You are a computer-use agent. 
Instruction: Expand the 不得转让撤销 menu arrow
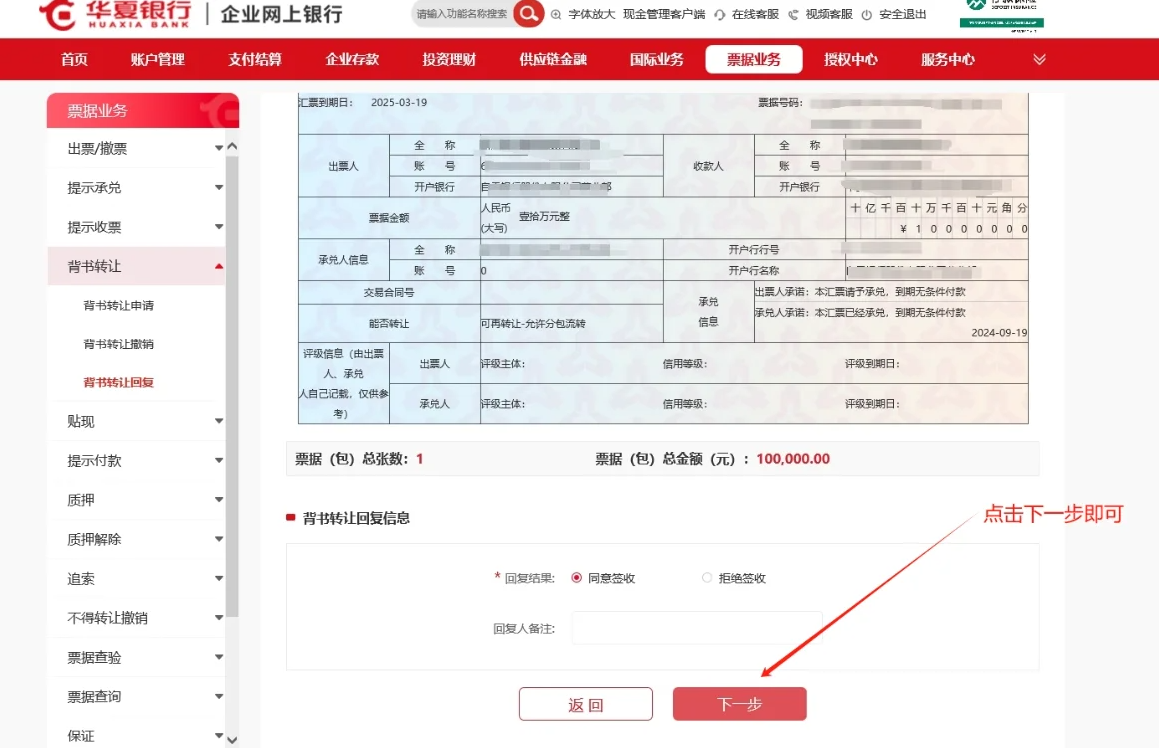[219, 618]
